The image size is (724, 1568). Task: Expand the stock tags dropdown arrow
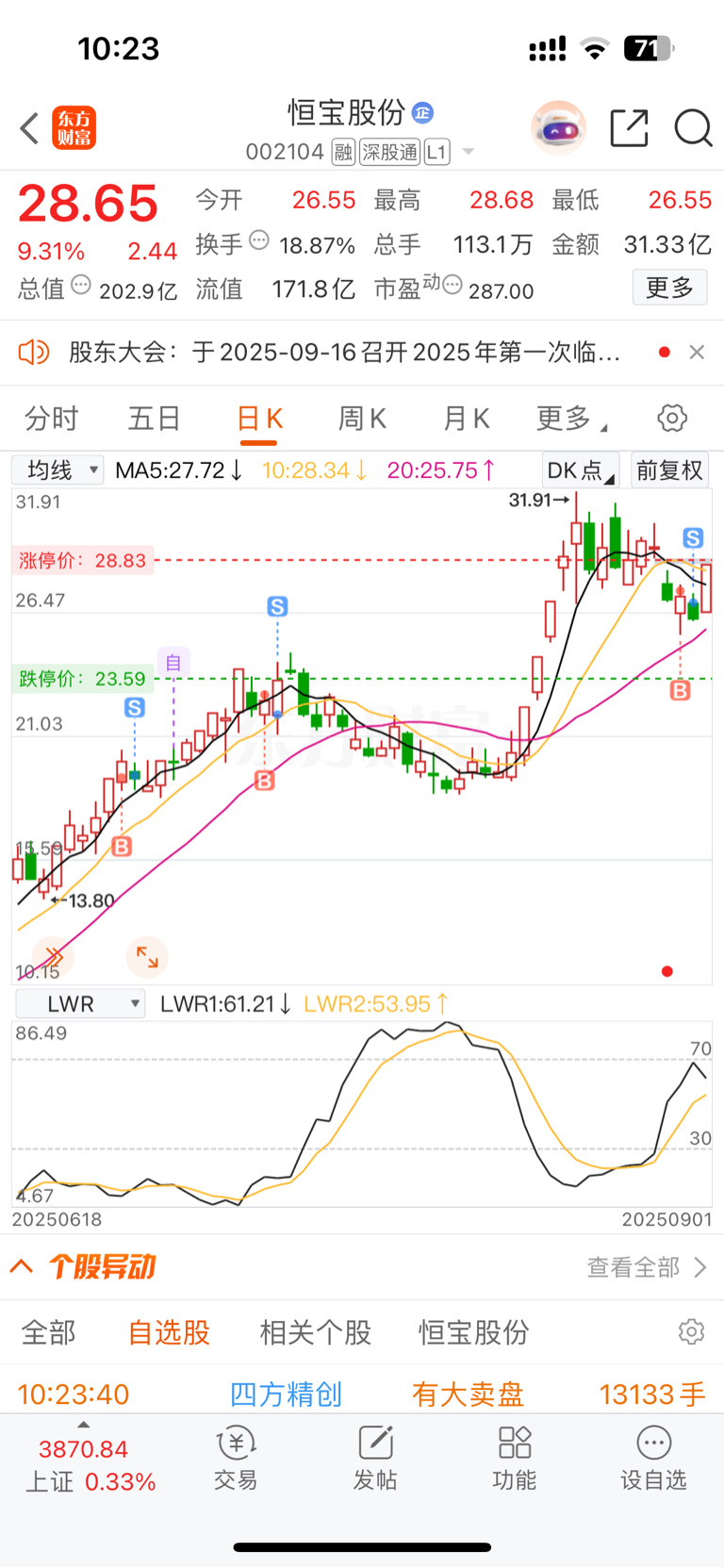pos(469,152)
